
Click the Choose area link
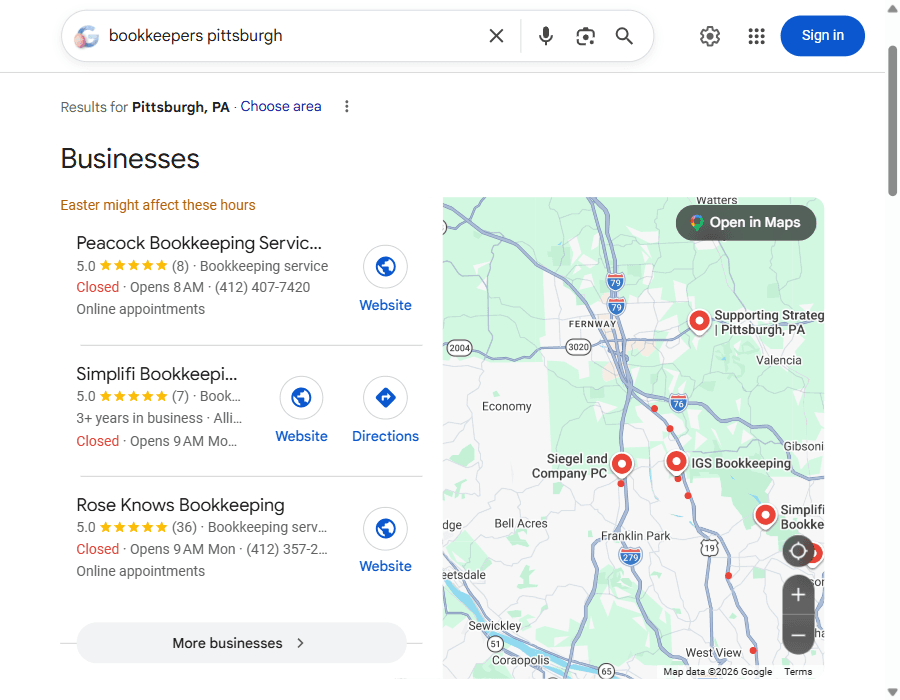(x=280, y=105)
